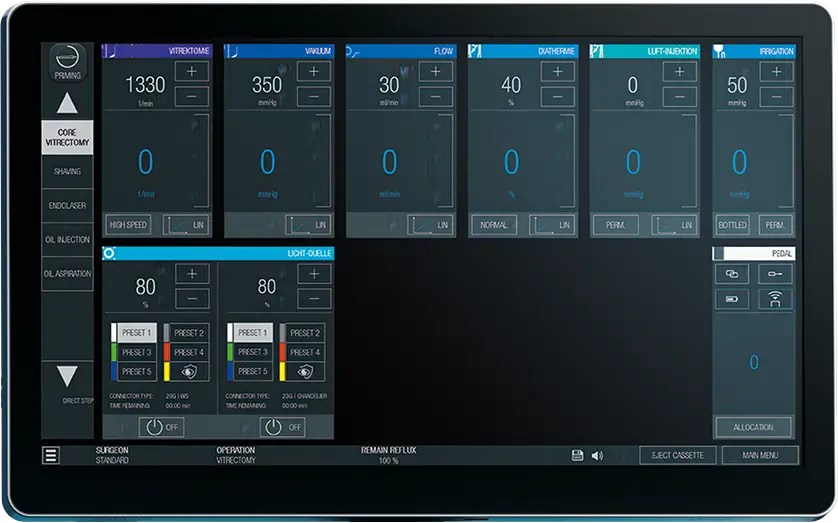Switch to the Shaving step
This screenshot has width=838, height=523.
pyautogui.click(x=67, y=171)
